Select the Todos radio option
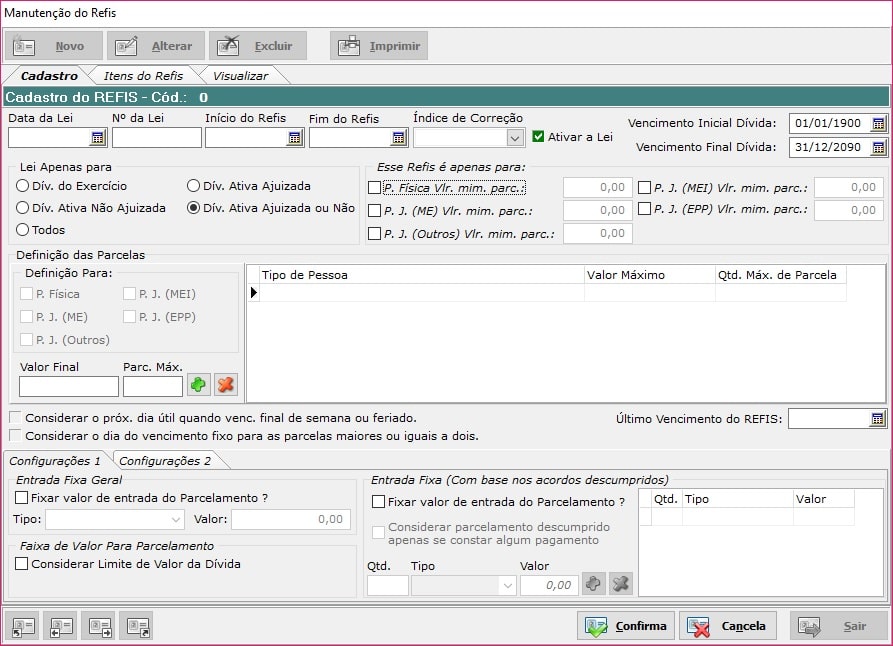This screenshot has height=646, width=893. (x=23, y=230)
